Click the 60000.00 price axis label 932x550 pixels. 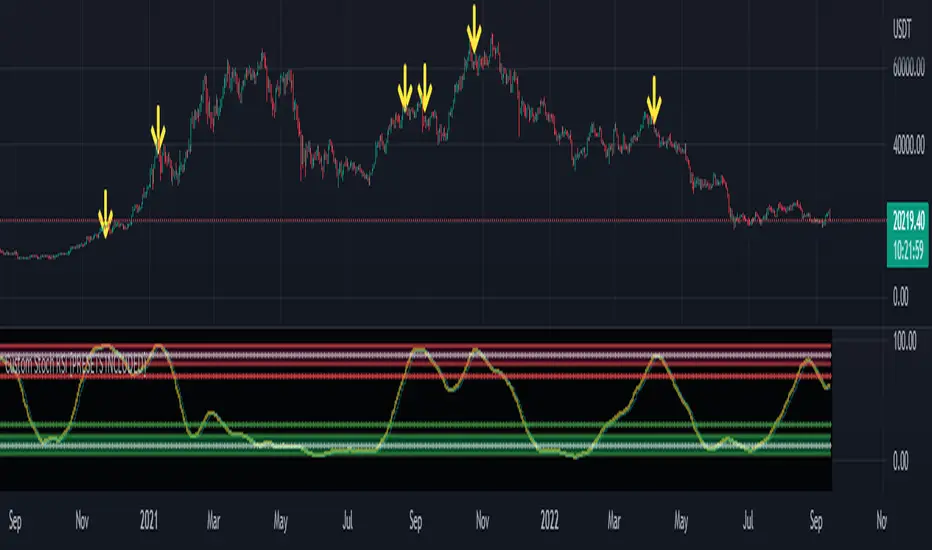908,68
